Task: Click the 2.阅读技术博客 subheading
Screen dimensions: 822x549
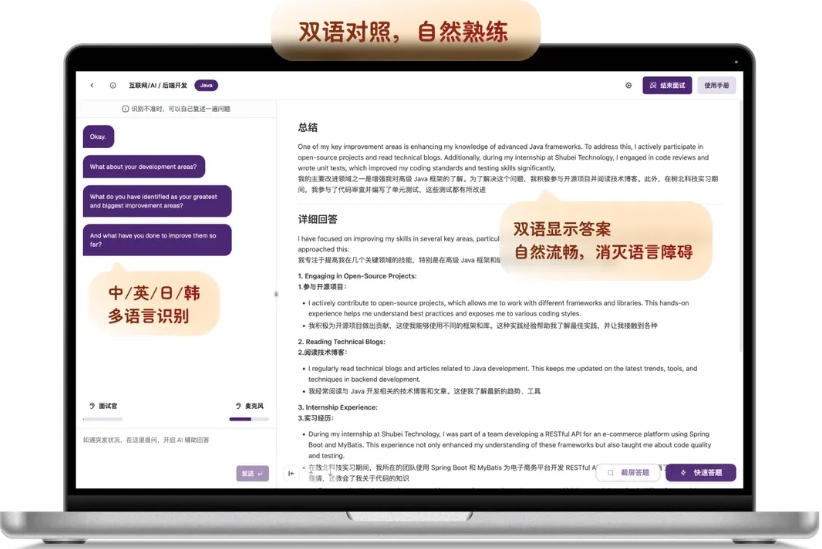Action: pos(322,352)
